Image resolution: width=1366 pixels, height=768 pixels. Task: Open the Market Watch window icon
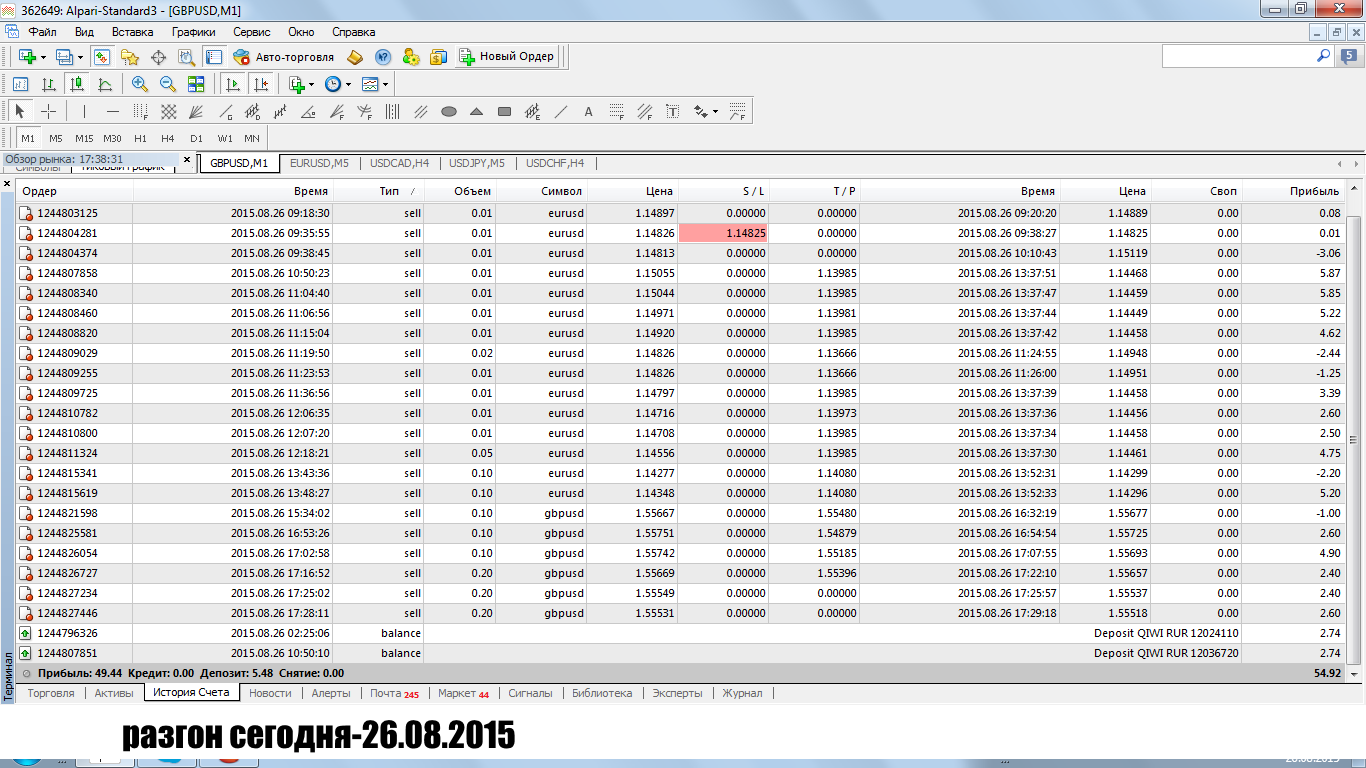point(101,57)
